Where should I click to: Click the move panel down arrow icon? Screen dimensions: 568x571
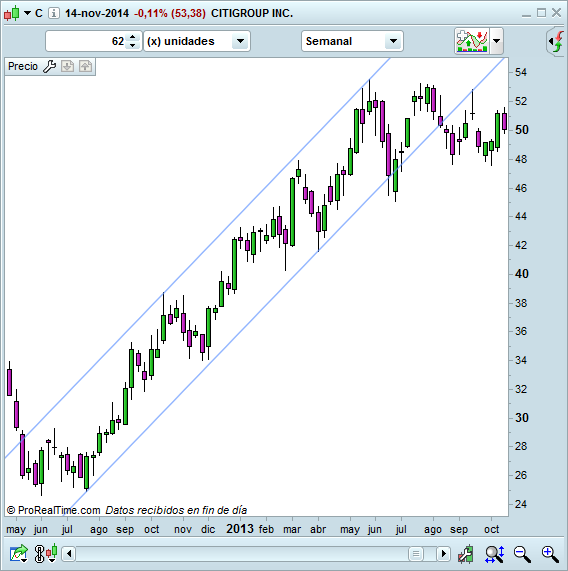pos(67,66)
